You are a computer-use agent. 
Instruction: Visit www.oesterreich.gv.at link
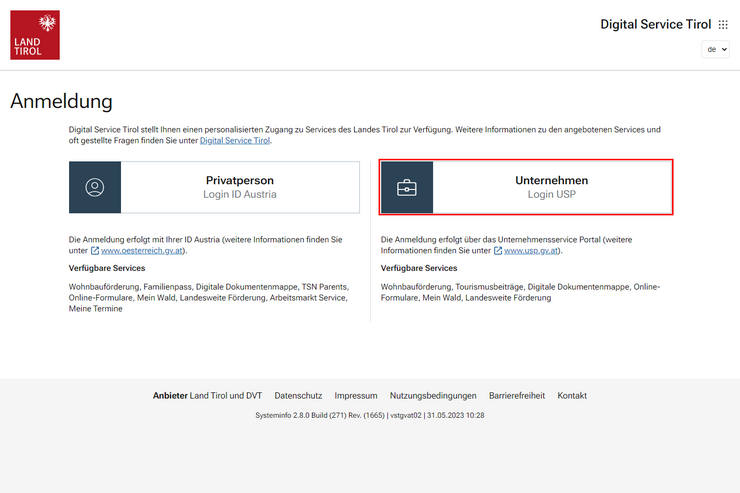coord(143,251)
